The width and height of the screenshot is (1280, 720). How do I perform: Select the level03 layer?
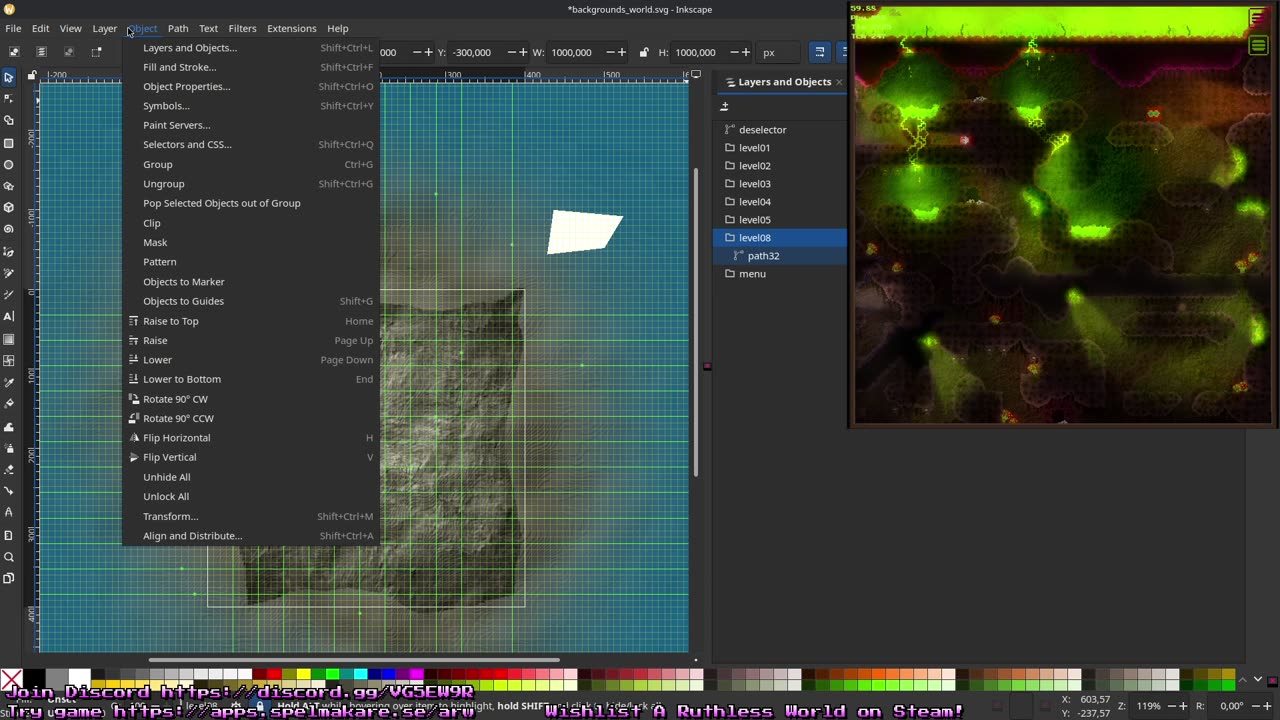754,184
